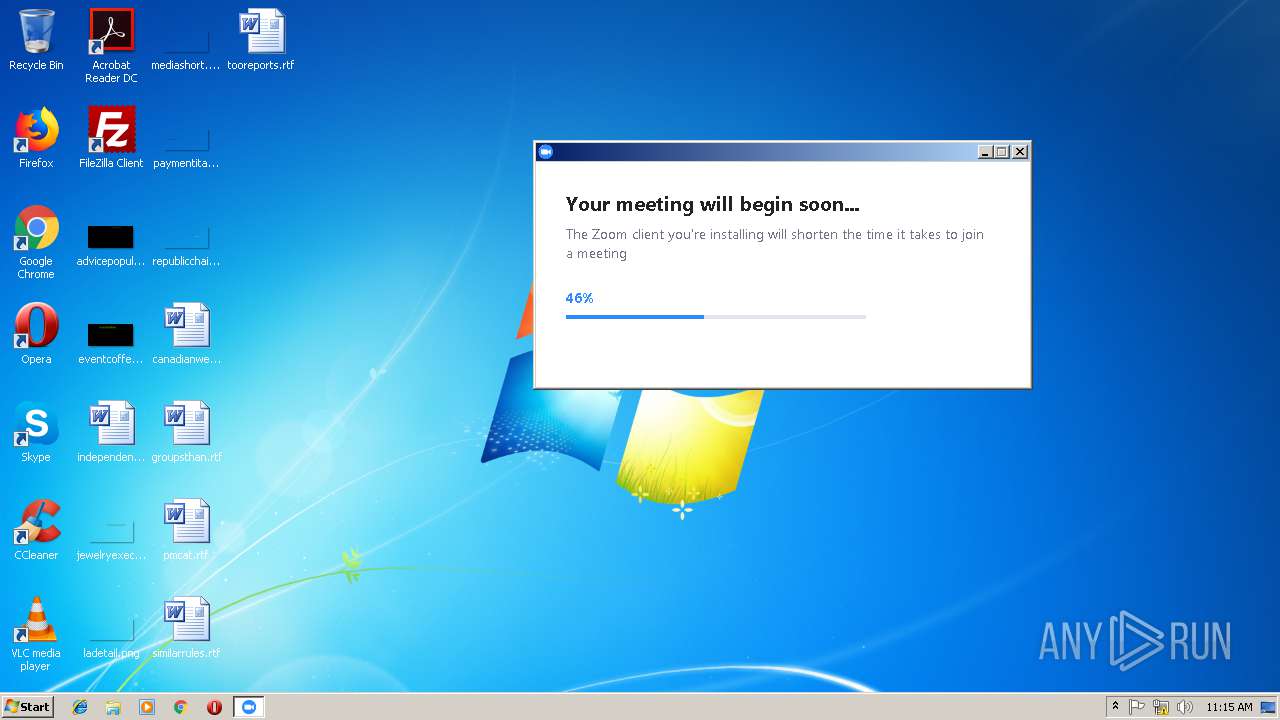
Task: Select Acrobat Reader DC shortcut
Action: pos(111,46)
